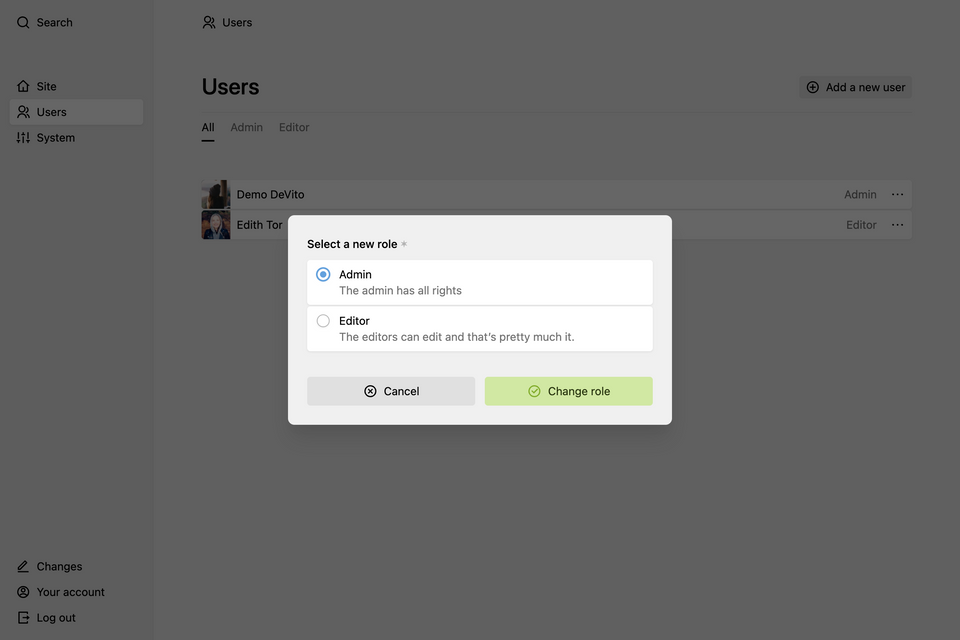The image size is (960, 640).
Task: Choose the Editor option card description
Action: 457,337
